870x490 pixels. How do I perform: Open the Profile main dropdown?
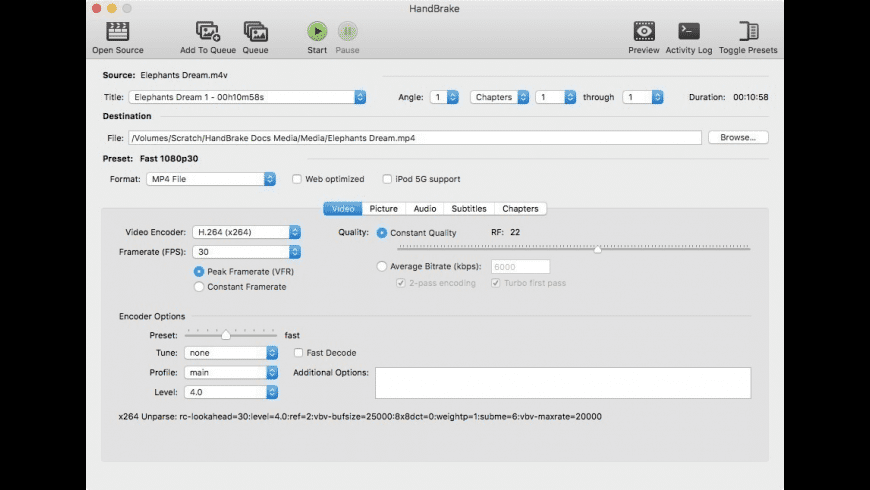click(230, 372)
